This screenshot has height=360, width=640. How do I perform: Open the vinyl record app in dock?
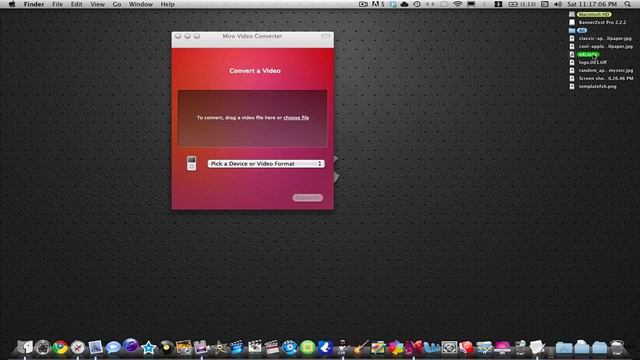pos(167,347)
